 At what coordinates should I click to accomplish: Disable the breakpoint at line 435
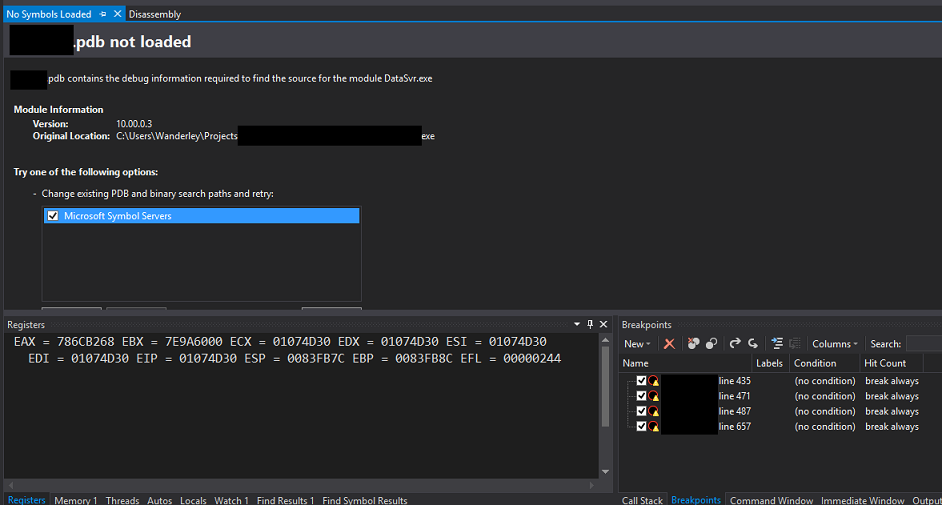pyautogui.click(x=641, y=381)
